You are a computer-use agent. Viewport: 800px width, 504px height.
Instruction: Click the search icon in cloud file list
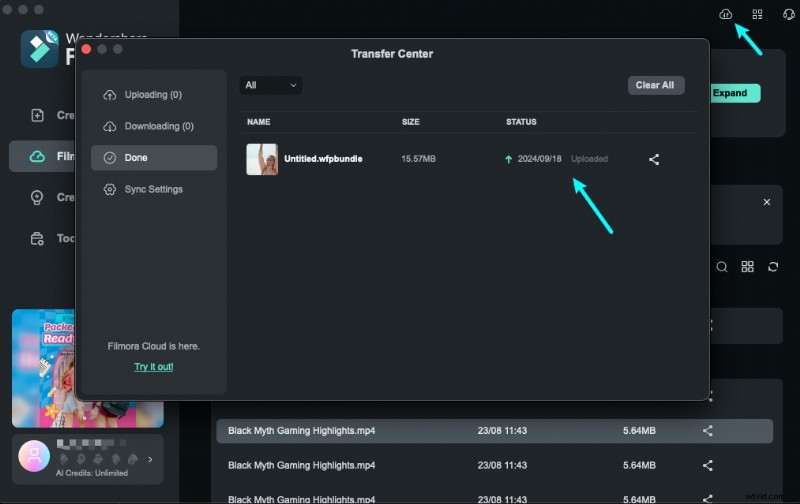[x=722, y=267]
